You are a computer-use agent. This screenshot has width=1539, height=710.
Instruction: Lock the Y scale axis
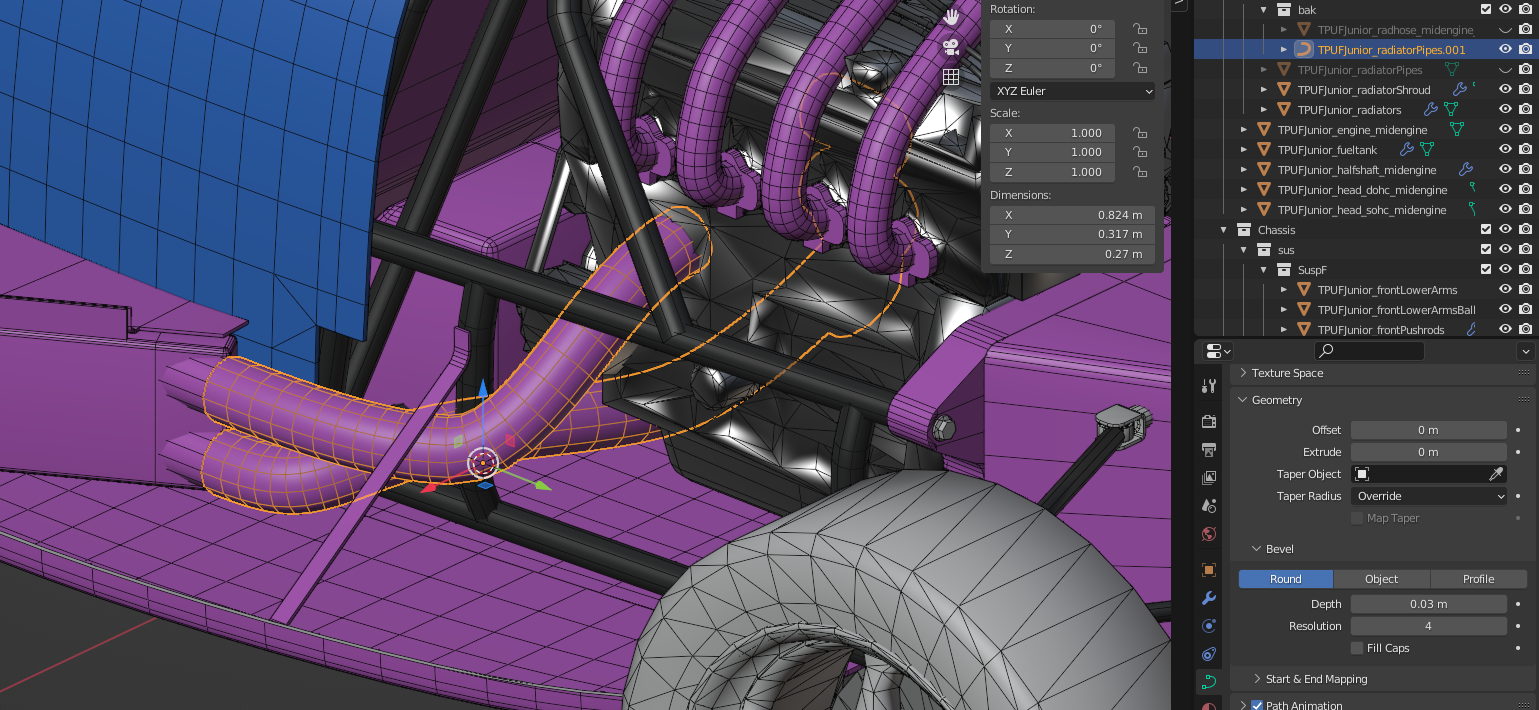pos(1139,152)
